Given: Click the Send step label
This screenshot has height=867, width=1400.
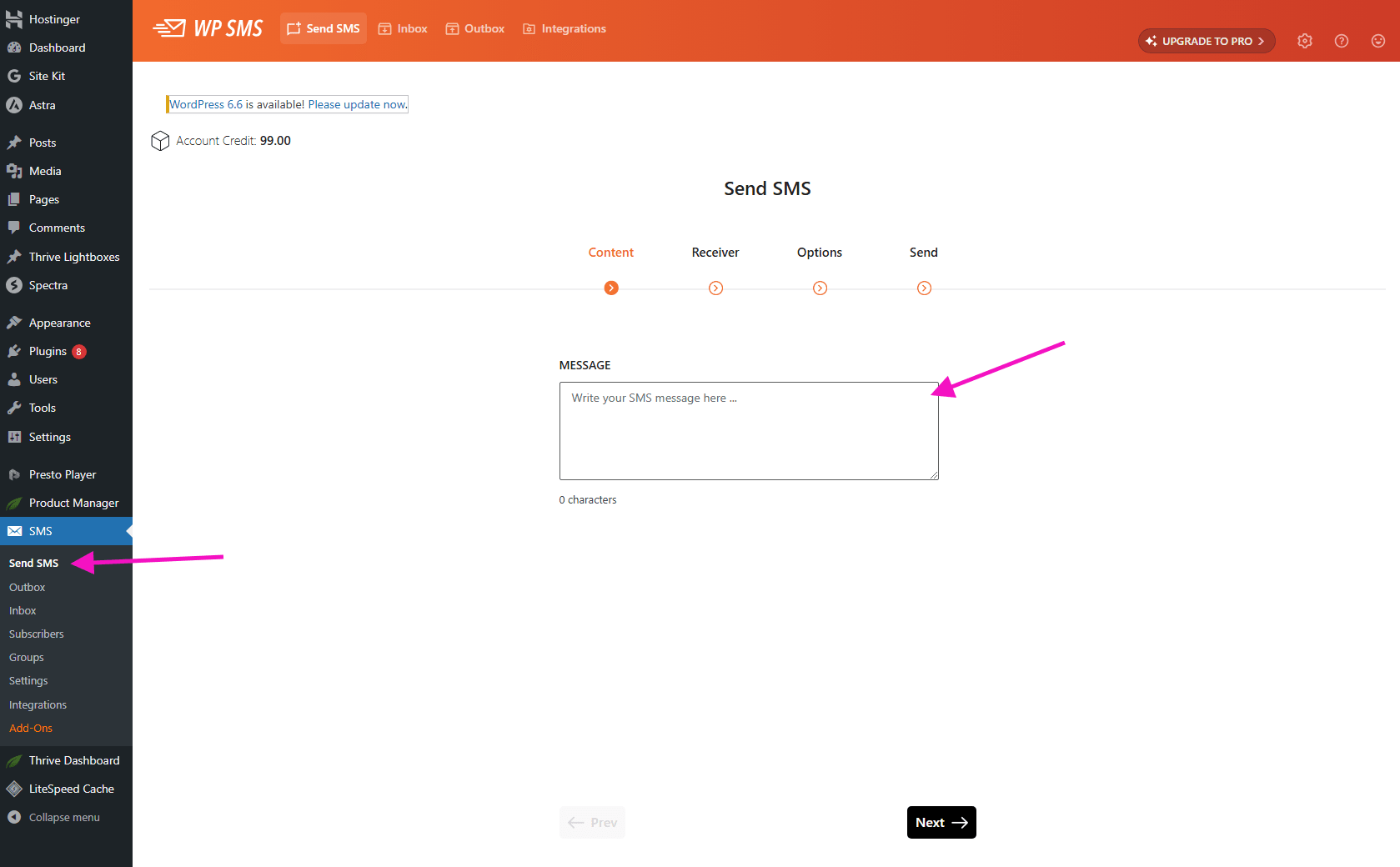Looking at the screenshot, I should point(924,253).
